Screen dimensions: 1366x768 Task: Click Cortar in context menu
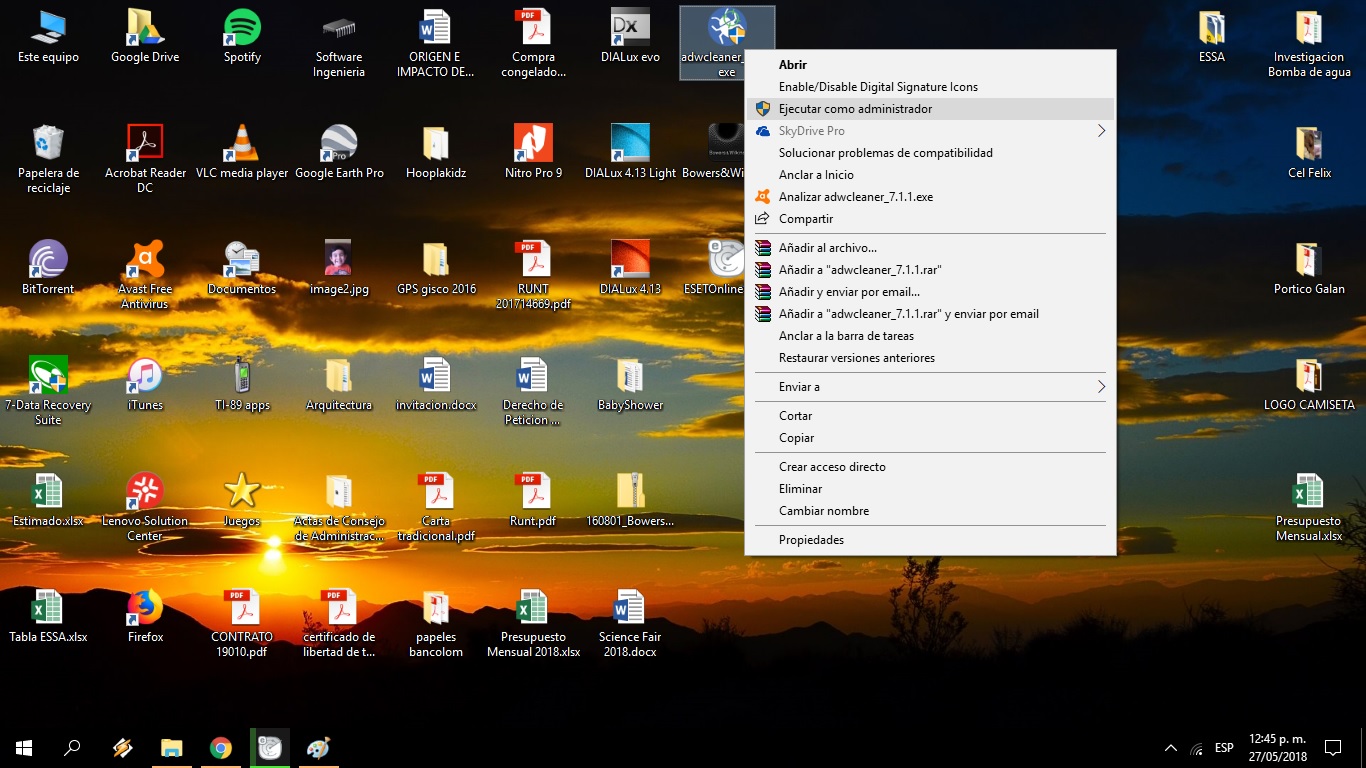click(x=930, y=416)
